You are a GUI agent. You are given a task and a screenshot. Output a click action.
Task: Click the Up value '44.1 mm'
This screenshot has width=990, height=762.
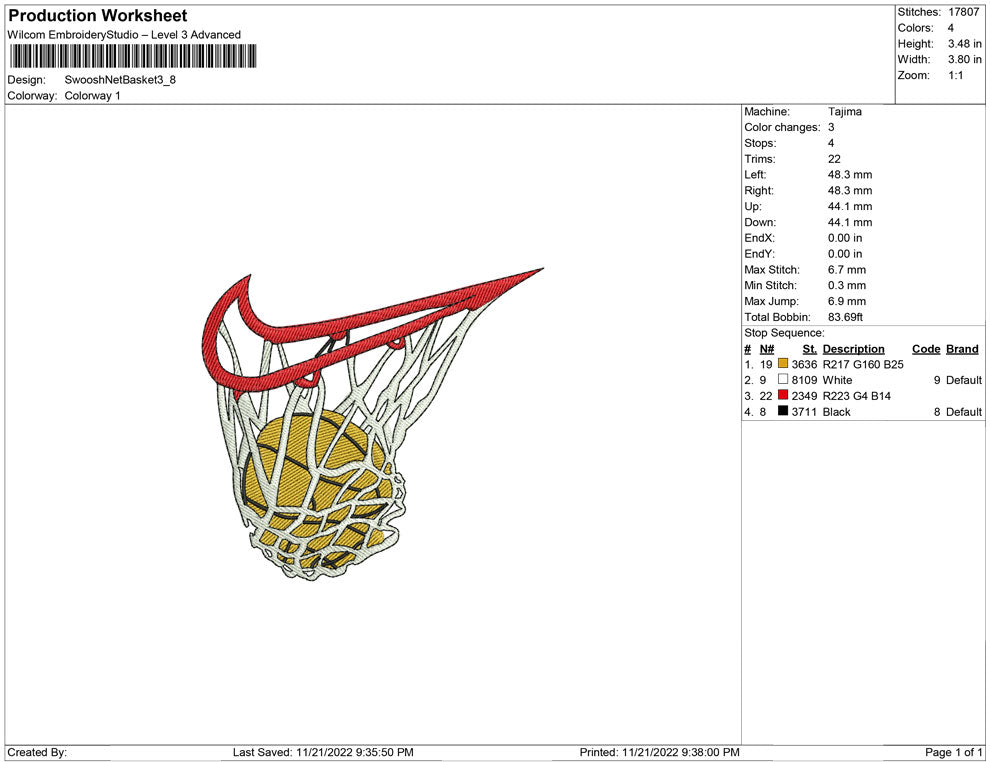850,206
